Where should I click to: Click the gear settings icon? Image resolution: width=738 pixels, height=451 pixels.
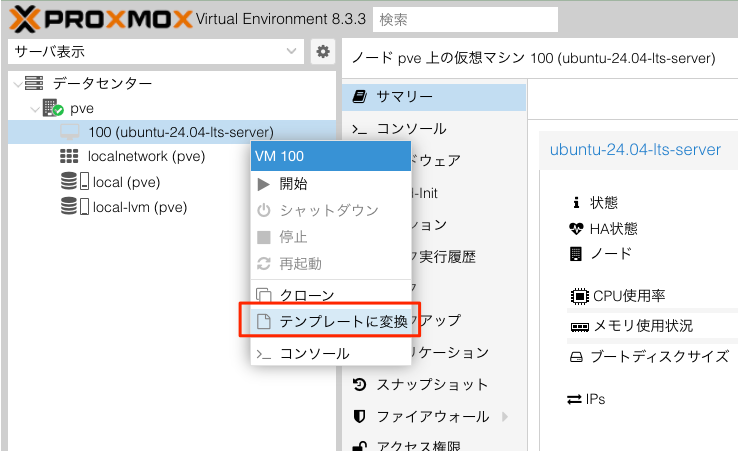tap(323, 51)
